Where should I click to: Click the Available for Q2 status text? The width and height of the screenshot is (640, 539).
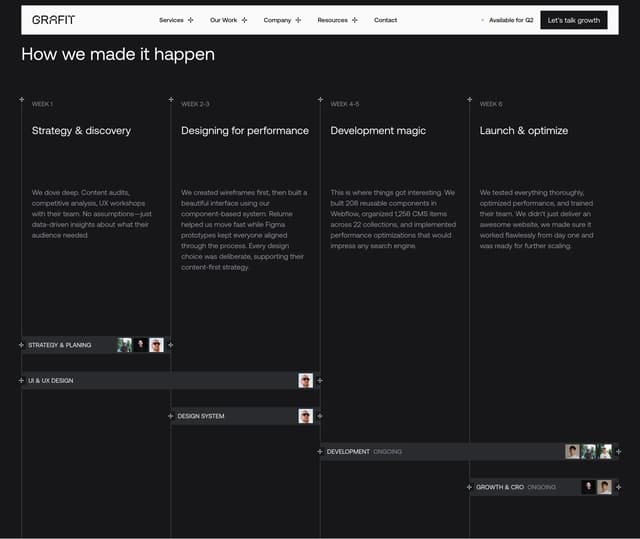[x=511, y=20]
